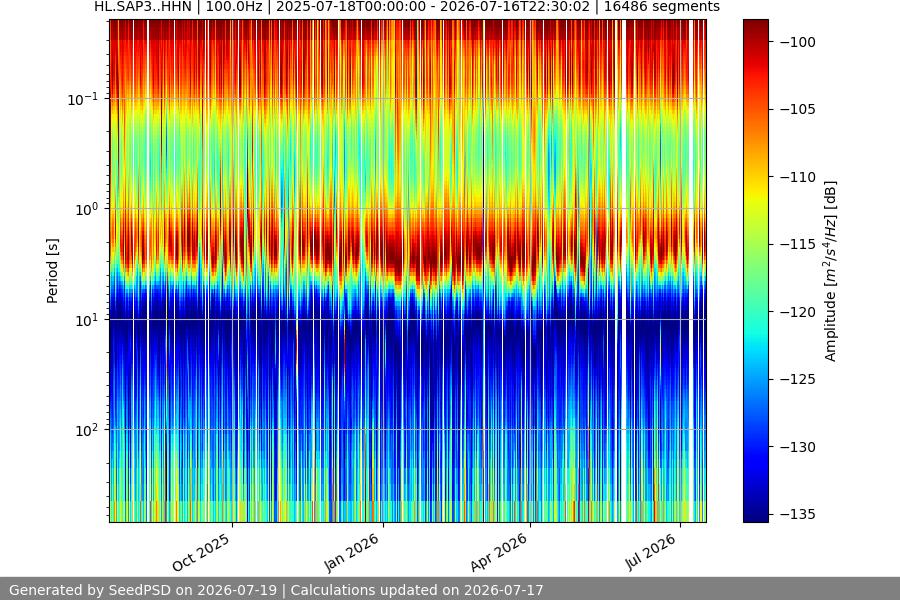Screen dimensions: 900x600
Task: Click the -120 colorbar tick label
Action: 798,312
